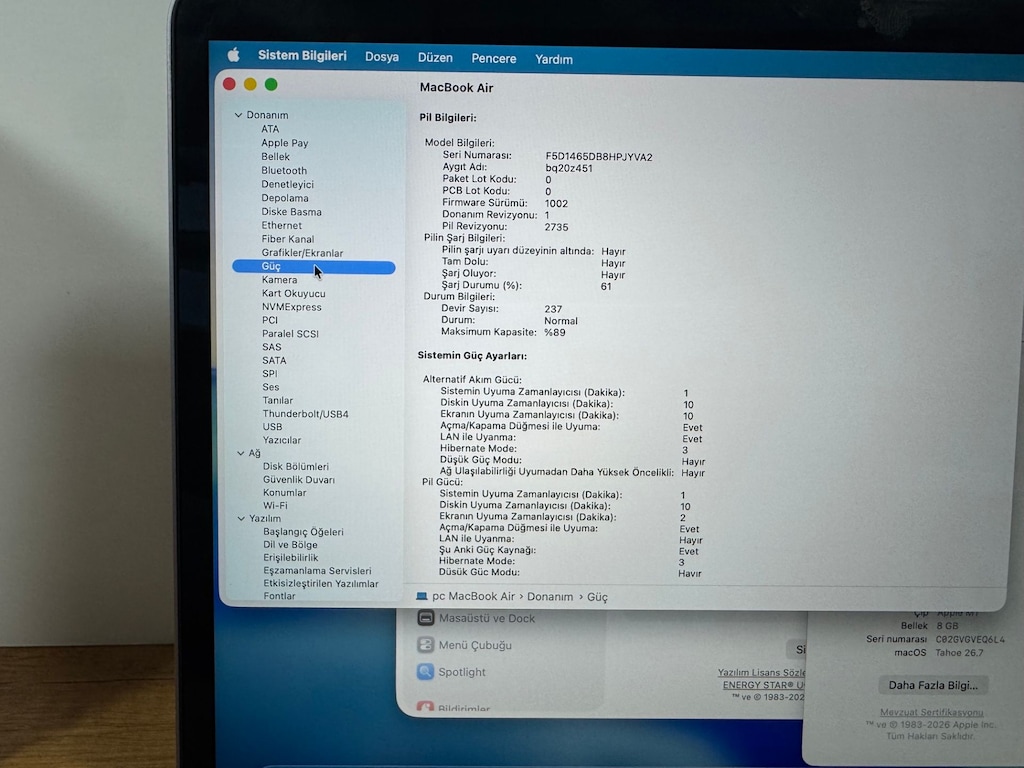Select Tanılar in the sidebar
The width and height of the screenshot is (1024, 768).
(x=278, y=400)
